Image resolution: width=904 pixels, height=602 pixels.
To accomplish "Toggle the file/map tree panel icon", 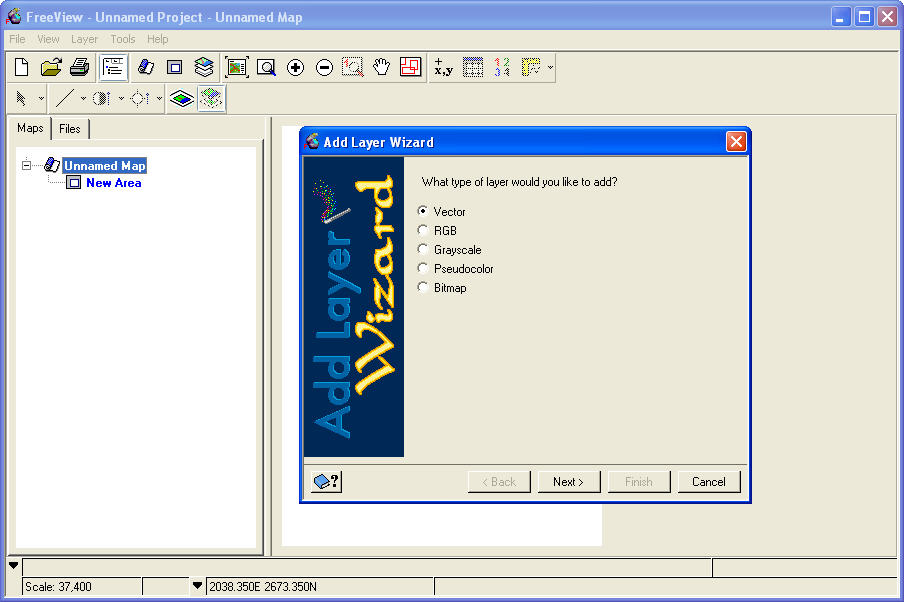I will point(113,67).
